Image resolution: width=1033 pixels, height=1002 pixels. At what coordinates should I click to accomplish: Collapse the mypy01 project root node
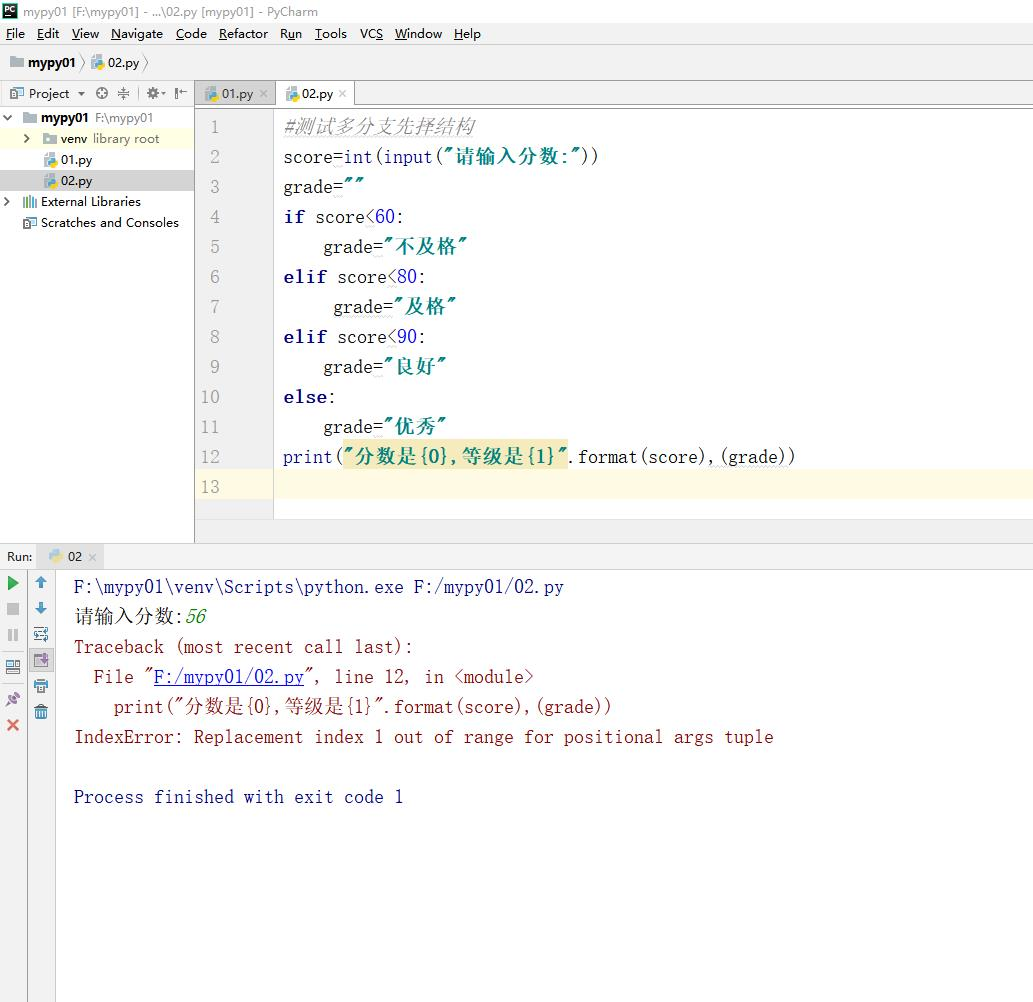pyautogui.click(x=8, y=117)
